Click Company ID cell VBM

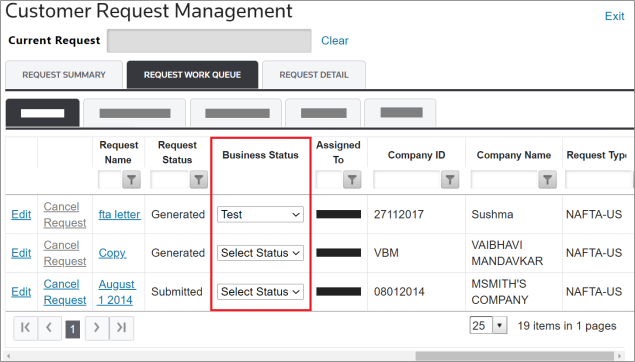[x=386, y=253]
